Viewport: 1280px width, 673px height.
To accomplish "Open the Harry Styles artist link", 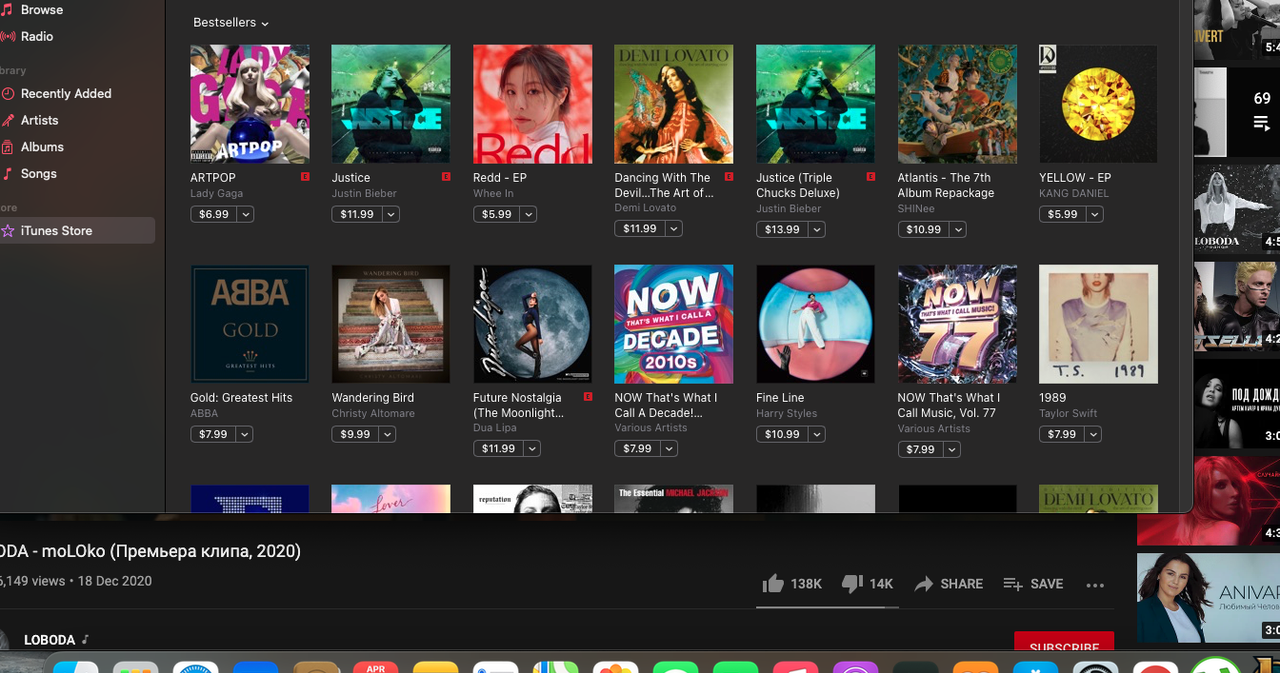I will point(786,414).
